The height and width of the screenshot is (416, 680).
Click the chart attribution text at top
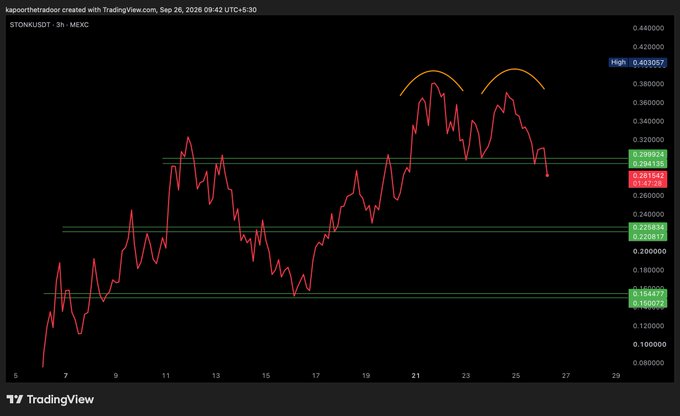131,10
